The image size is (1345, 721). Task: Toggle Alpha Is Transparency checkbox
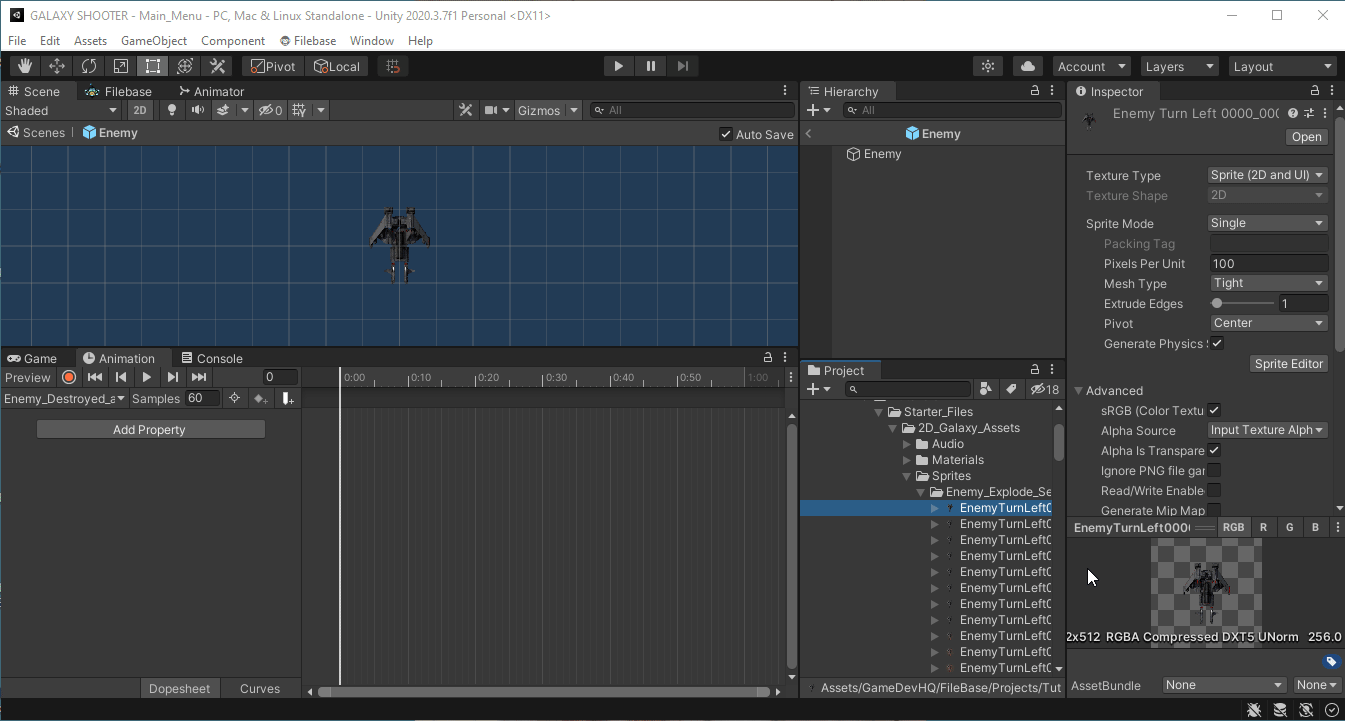click(1214, 450)
